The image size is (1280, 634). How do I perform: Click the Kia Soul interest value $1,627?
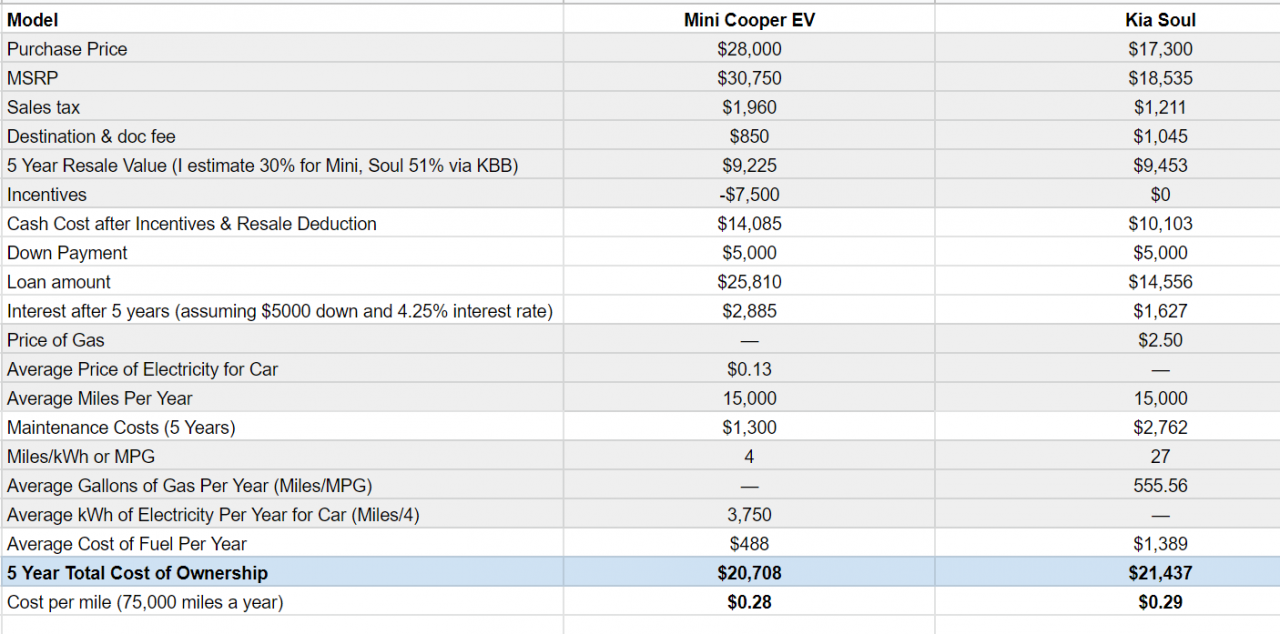tap(1160, 311)
